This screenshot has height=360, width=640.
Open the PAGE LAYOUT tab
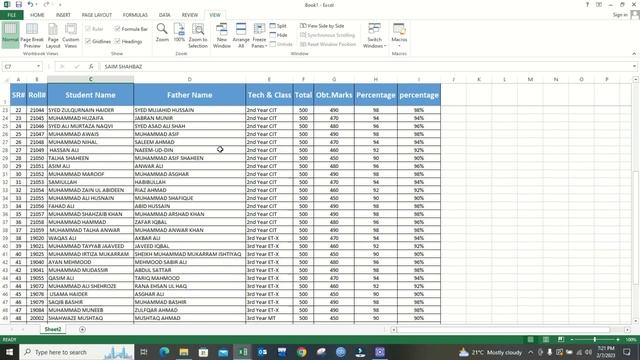tap(97, 15)
